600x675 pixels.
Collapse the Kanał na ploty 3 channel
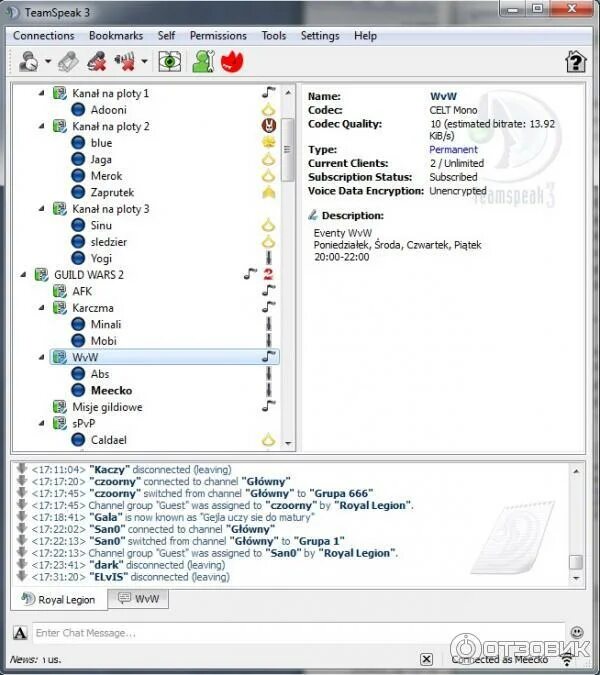click(x=42, y=209)
